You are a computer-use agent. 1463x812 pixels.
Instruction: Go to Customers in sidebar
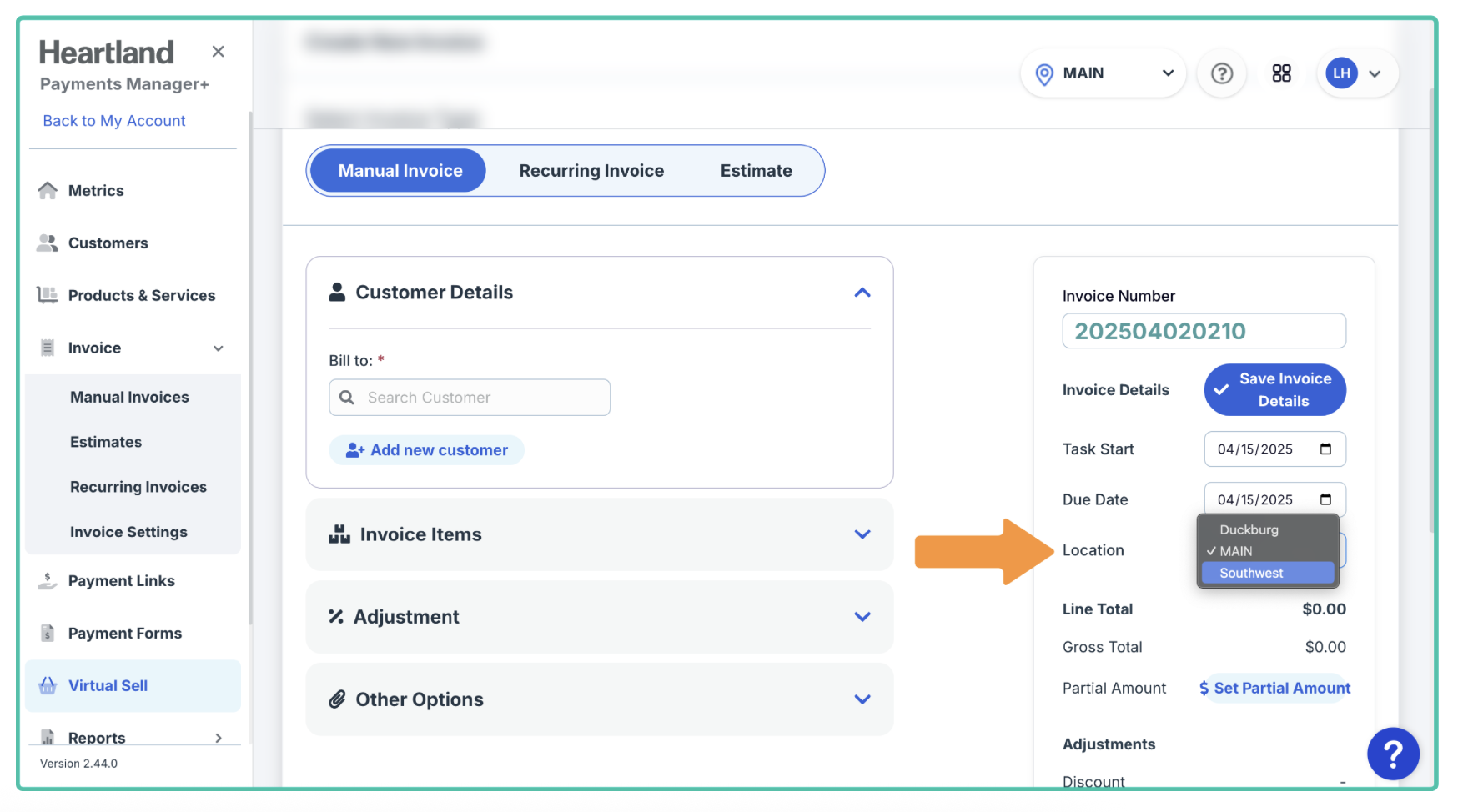coord(108,243)
